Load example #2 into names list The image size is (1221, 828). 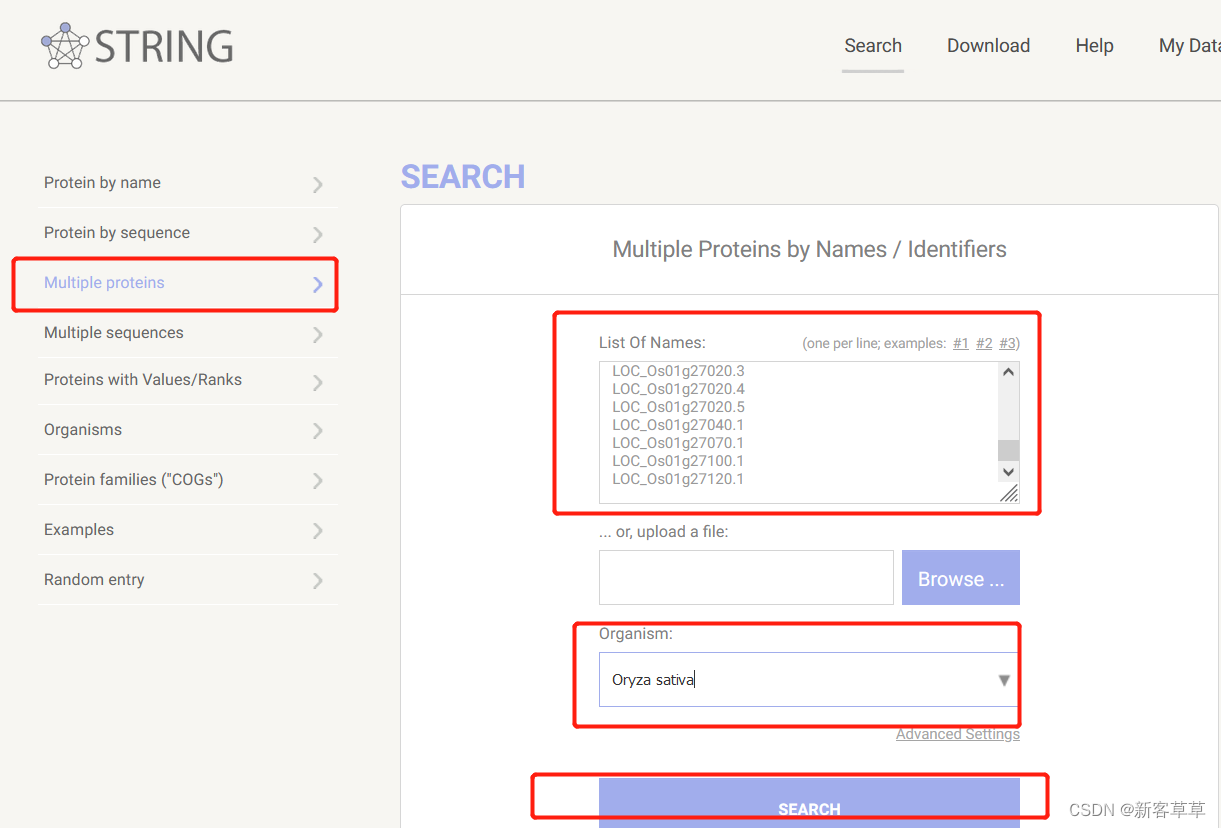point(984,344)
